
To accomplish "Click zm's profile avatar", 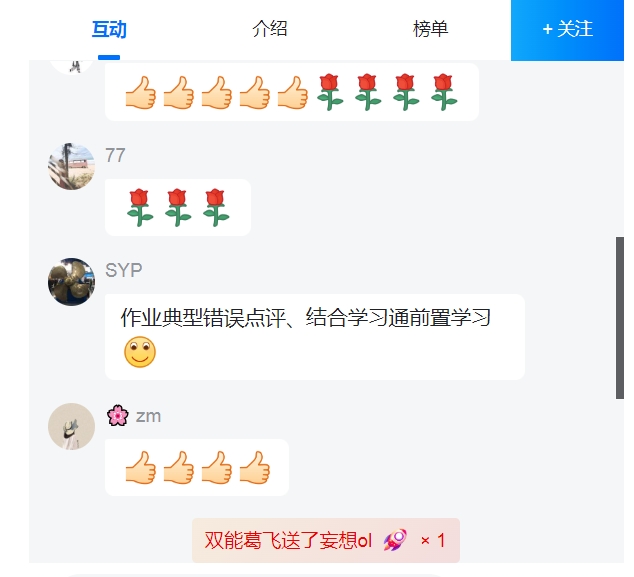I will click(x=72, y=426).
